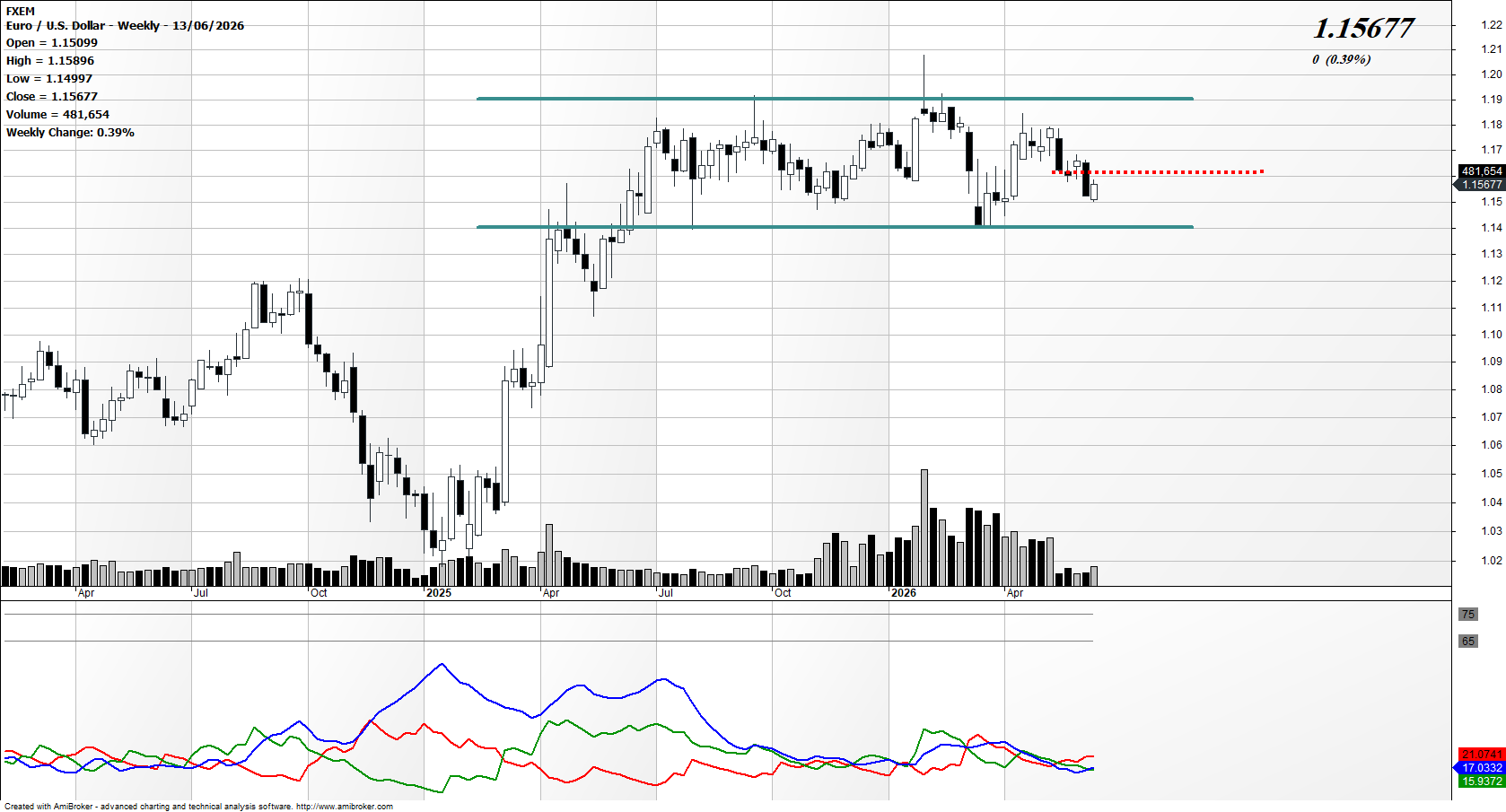This screenshot has height=812, width=1506.
Task: Click the 481,654 volume label on the axis
Action: pyautogui.click(x=1482, y=171)
